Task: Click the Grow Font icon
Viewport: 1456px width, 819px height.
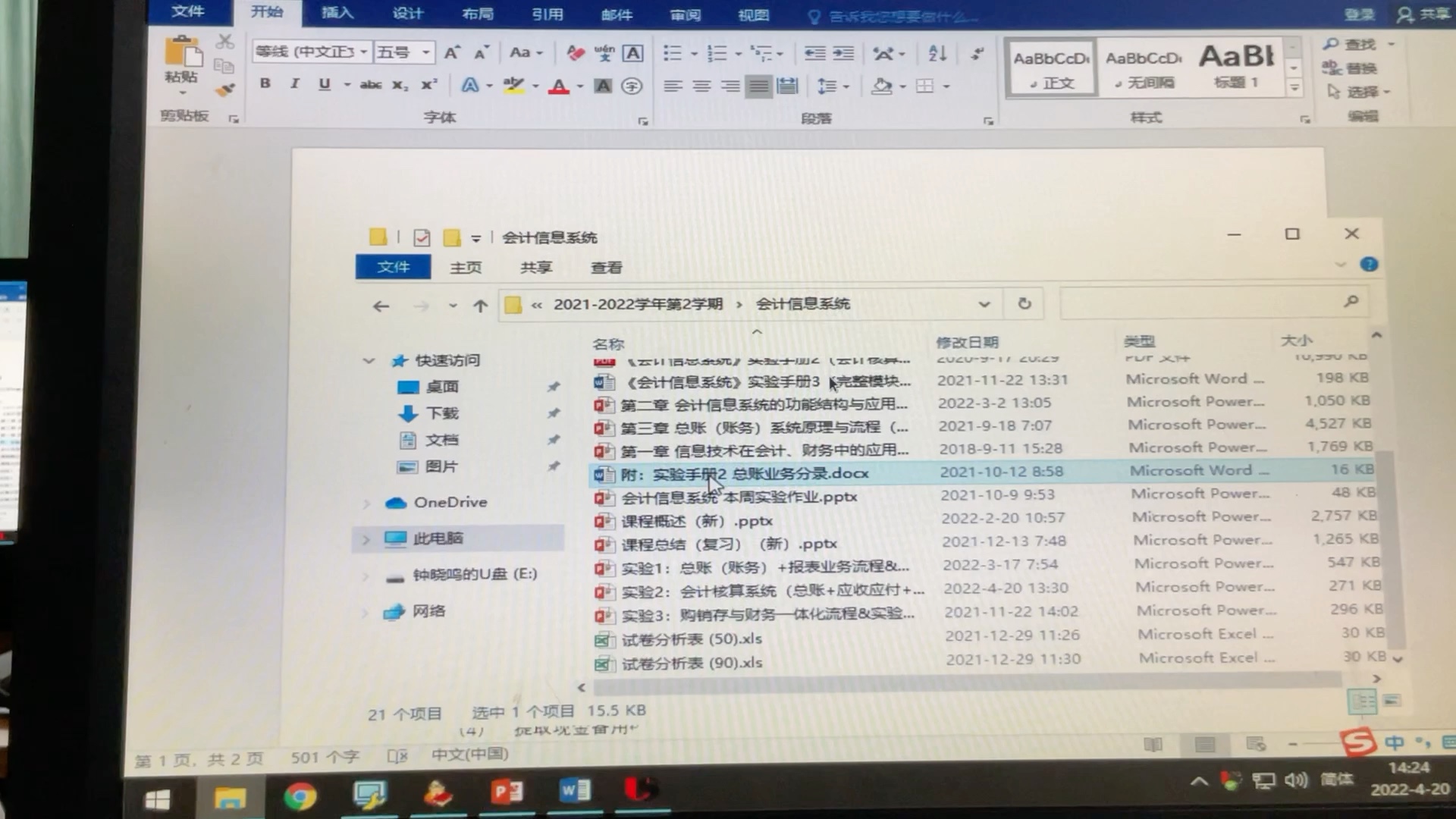Action: 452,52
